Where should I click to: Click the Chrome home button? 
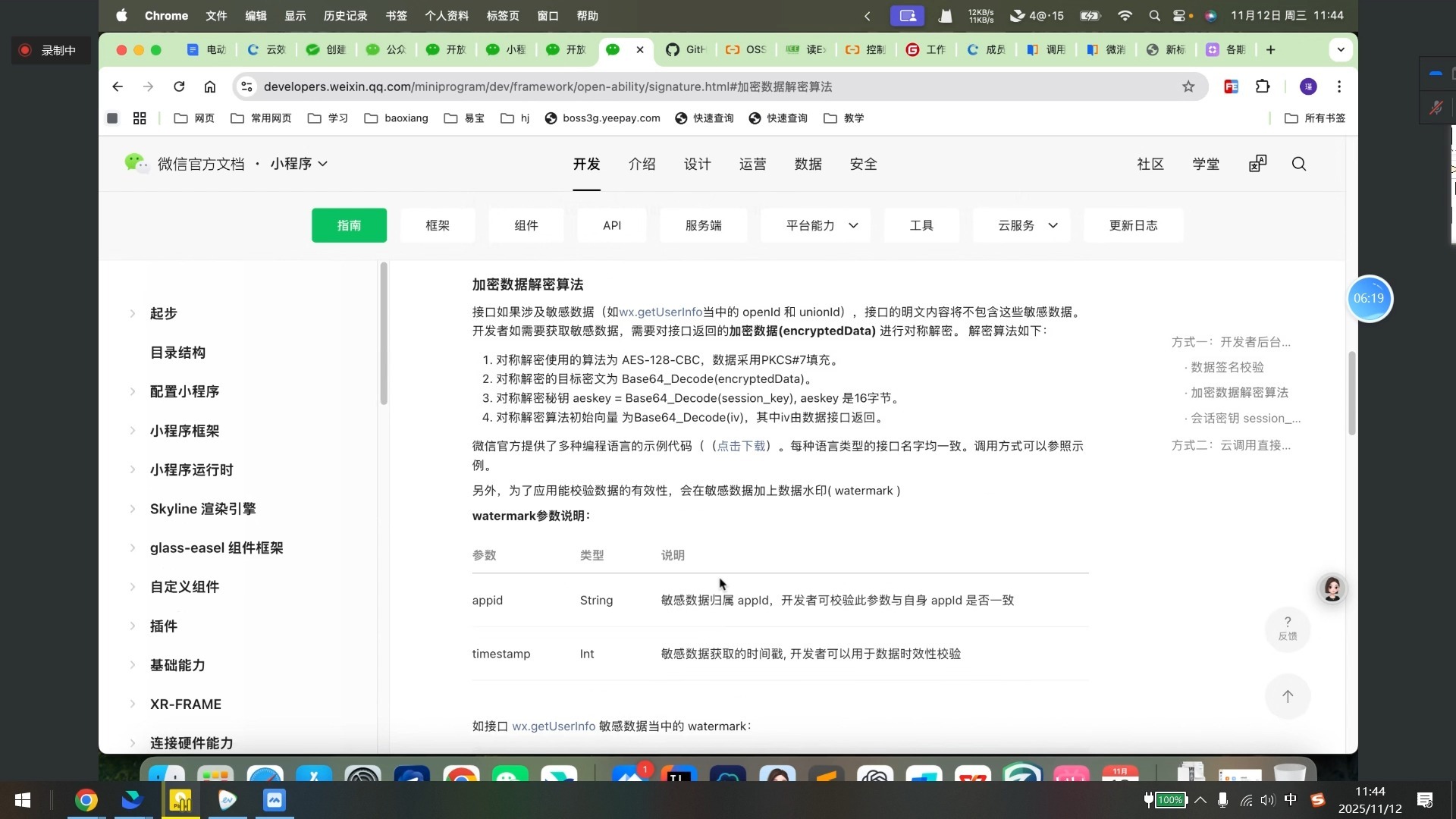210,86
